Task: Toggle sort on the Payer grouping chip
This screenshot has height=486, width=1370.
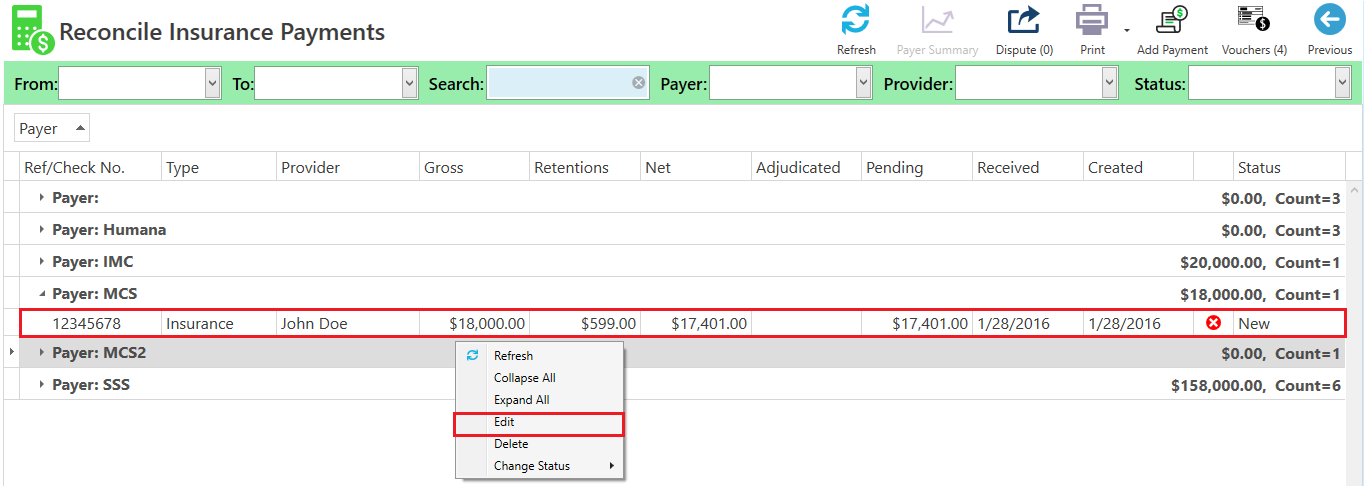Action: 52,129
